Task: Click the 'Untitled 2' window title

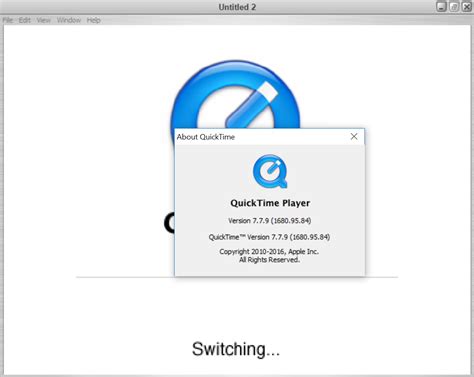Action: click(237, 7)
